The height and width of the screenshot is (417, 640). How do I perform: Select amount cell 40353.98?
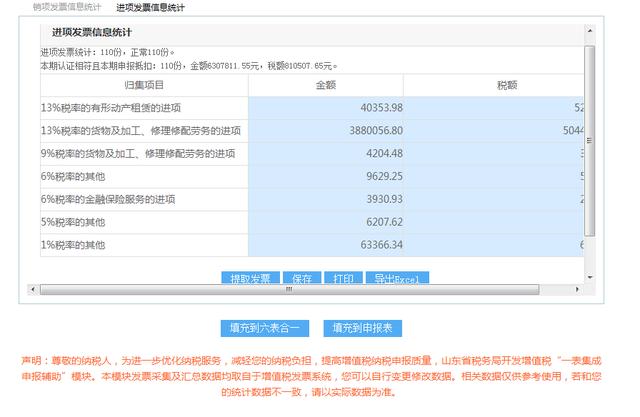(326, 108)
